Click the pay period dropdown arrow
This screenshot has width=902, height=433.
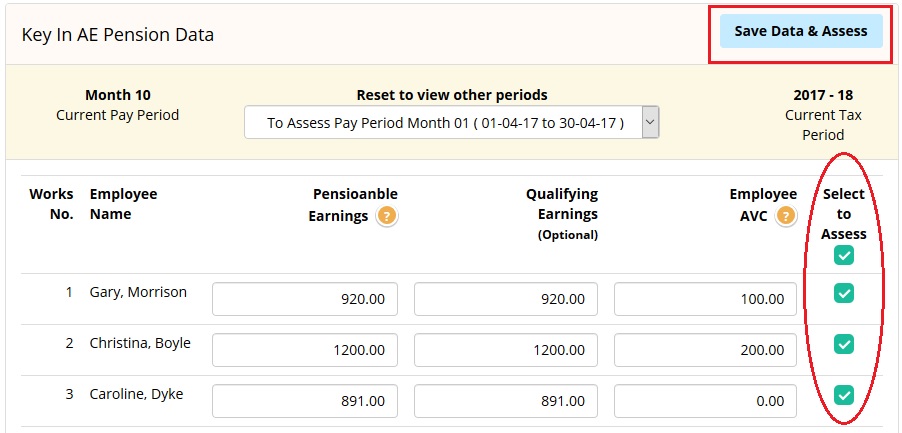click(x=650, y=122)
